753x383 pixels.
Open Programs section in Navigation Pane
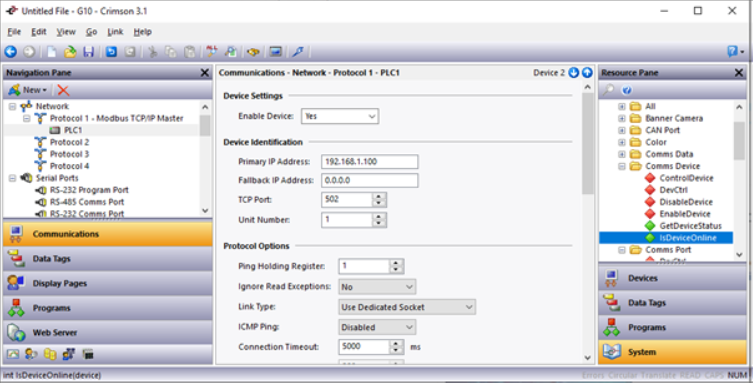(x=108, y=308)
